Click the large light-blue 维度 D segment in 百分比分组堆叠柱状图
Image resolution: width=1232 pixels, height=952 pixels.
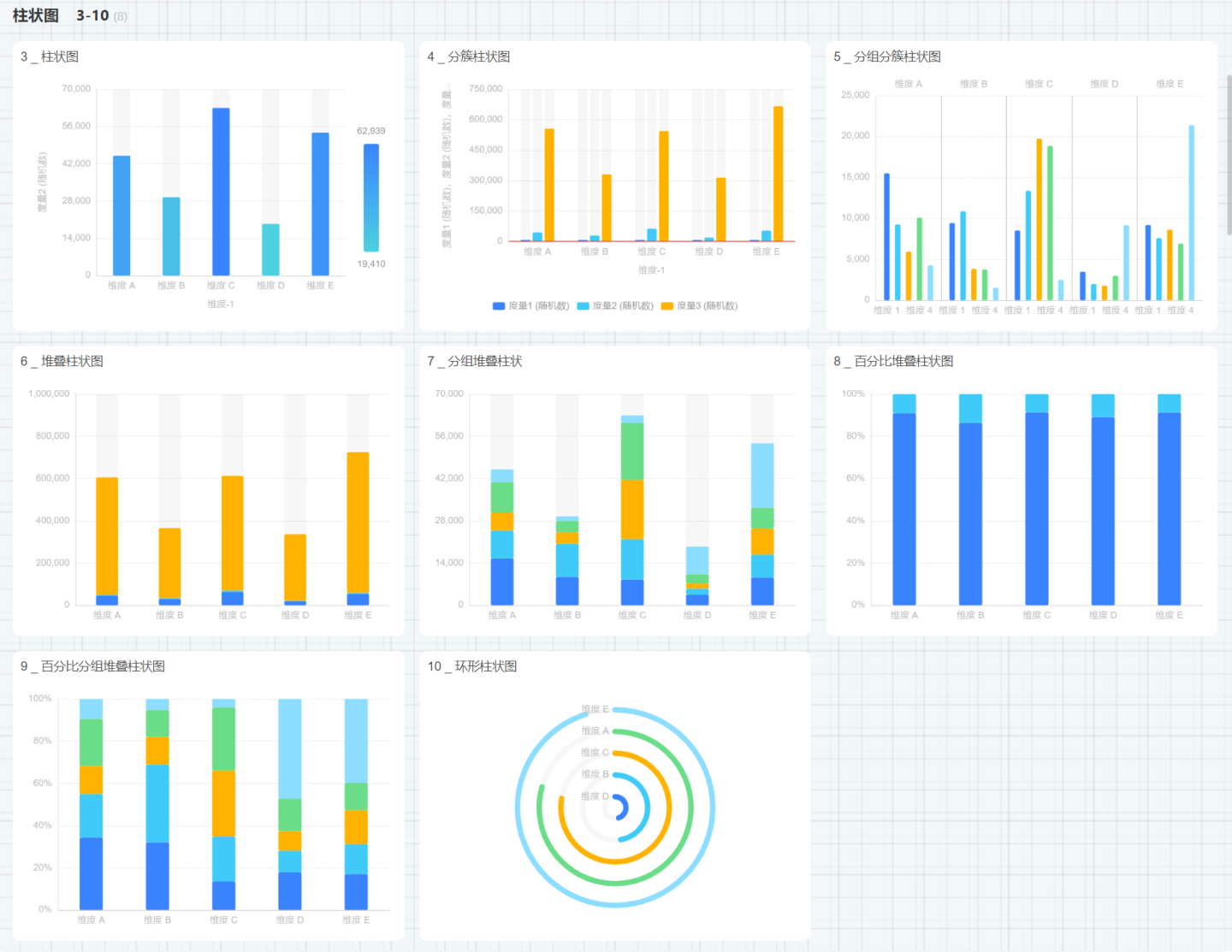[290, 748]
